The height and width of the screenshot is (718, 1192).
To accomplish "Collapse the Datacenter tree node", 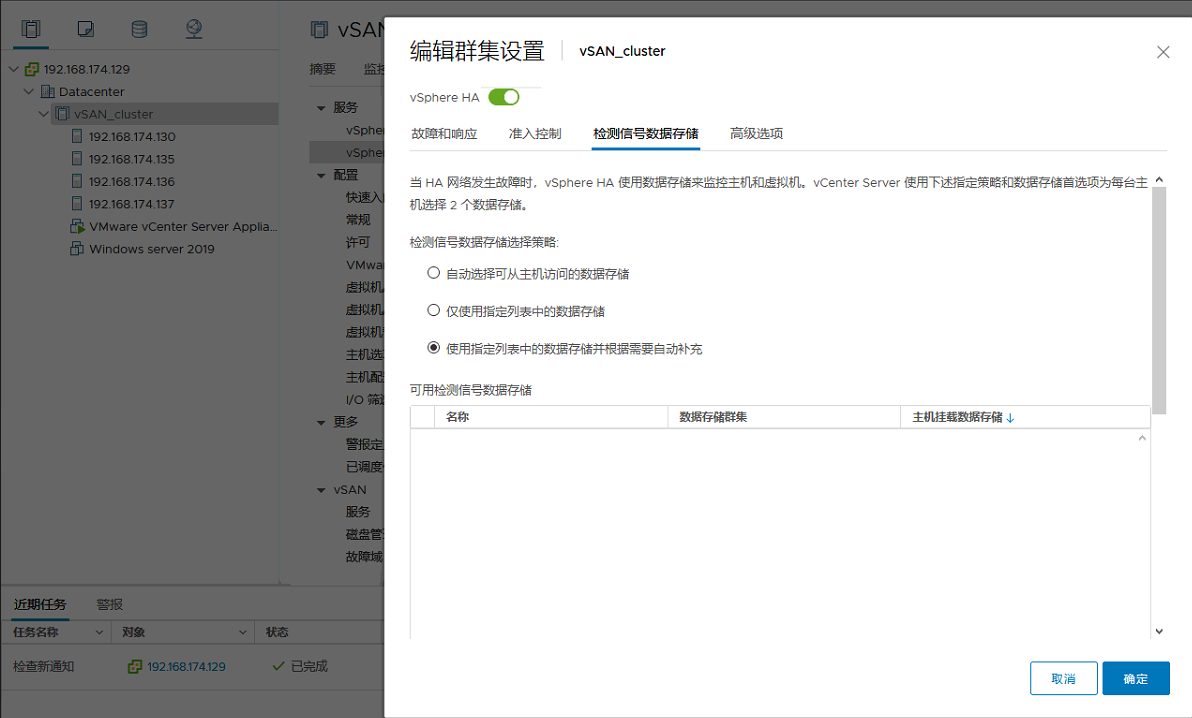I will coord(29,91).
